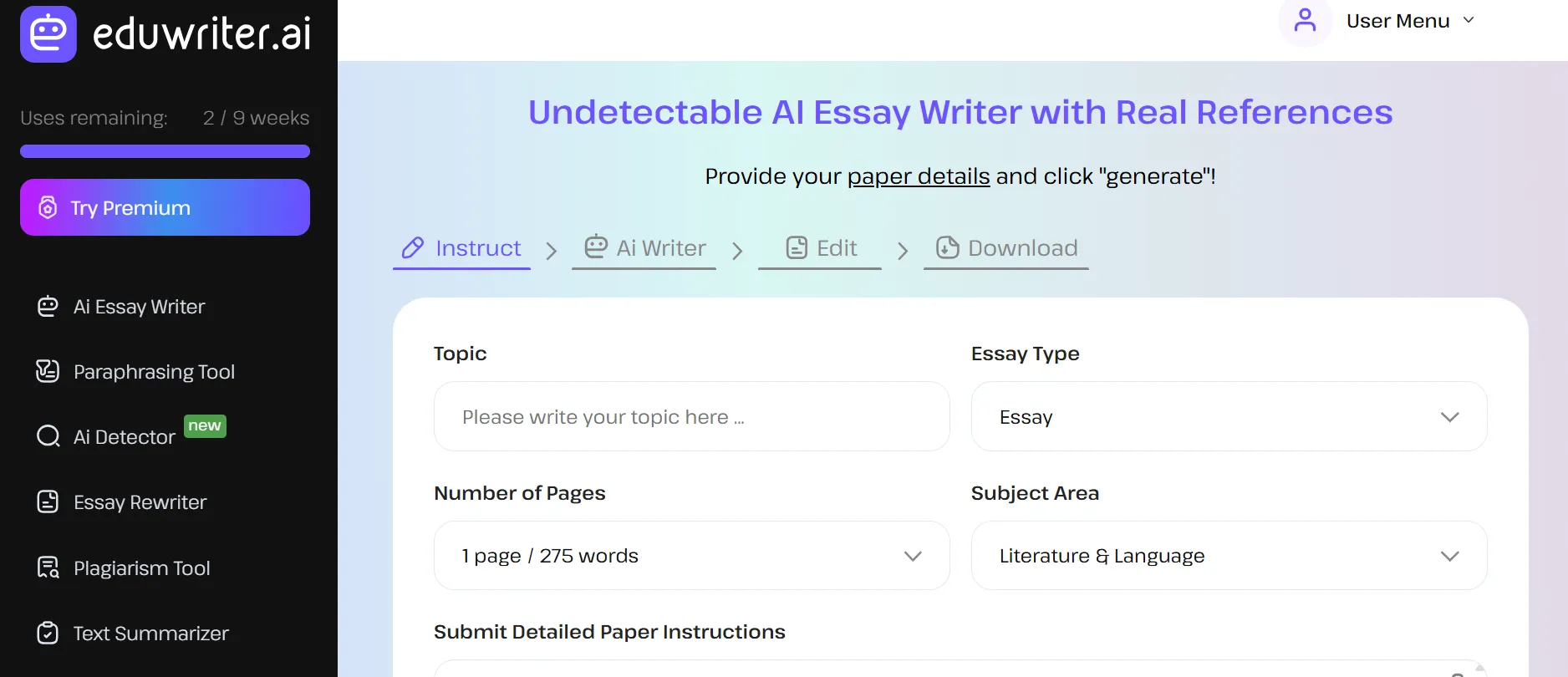
Task: Click the uses remaining progress bar
Action: (x=164, y=151)
